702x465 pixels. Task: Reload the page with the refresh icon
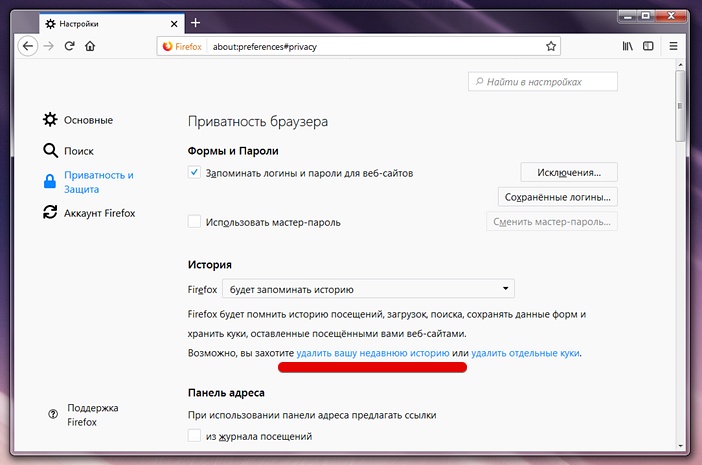coord(69,46)
